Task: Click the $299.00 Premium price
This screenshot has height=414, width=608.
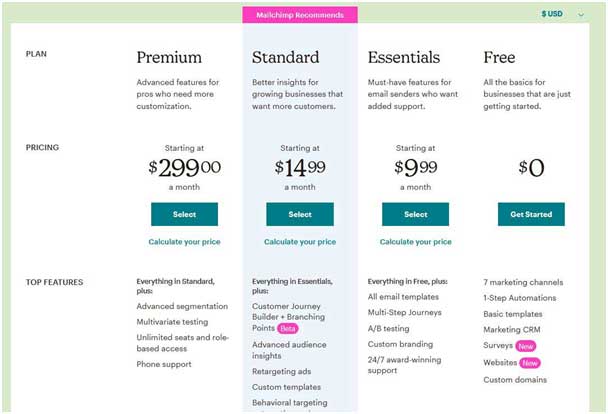Action: 185,167
